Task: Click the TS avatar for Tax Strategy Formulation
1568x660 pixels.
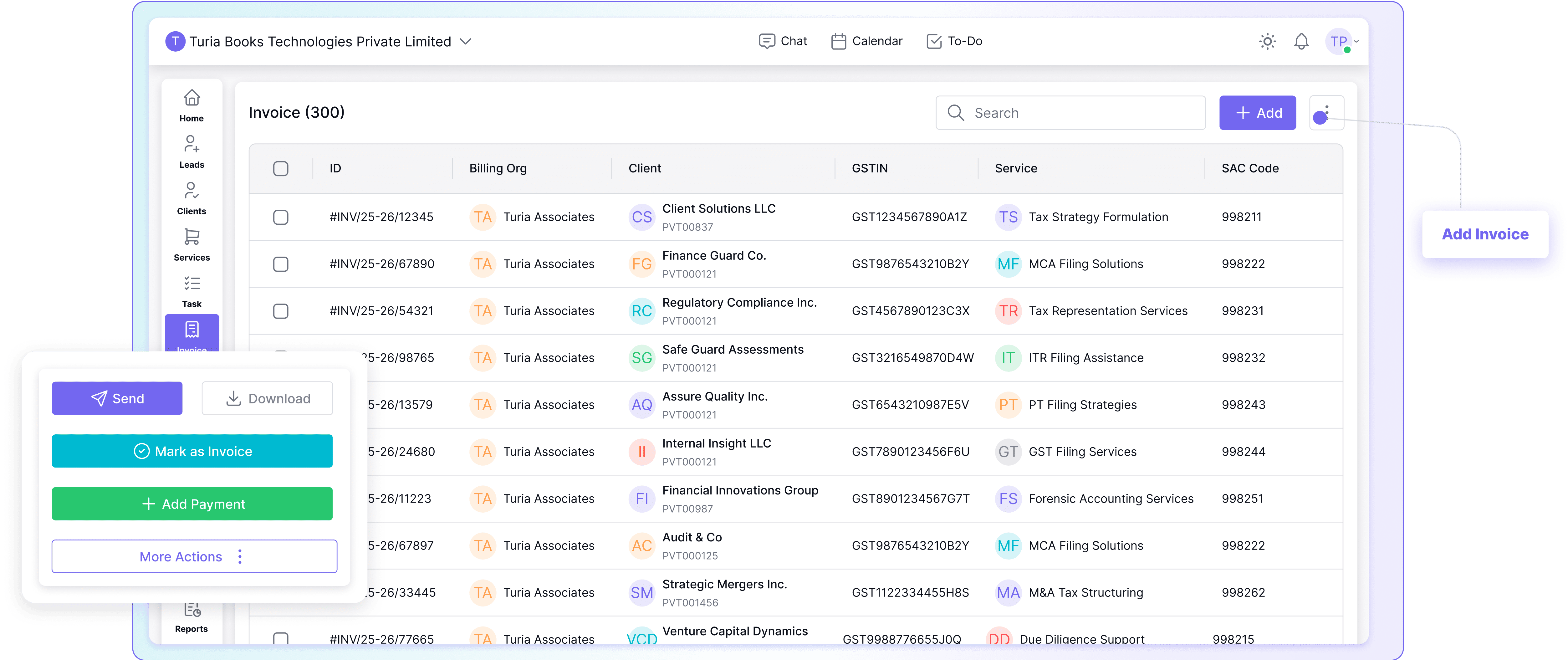Action: (1008, 217)
